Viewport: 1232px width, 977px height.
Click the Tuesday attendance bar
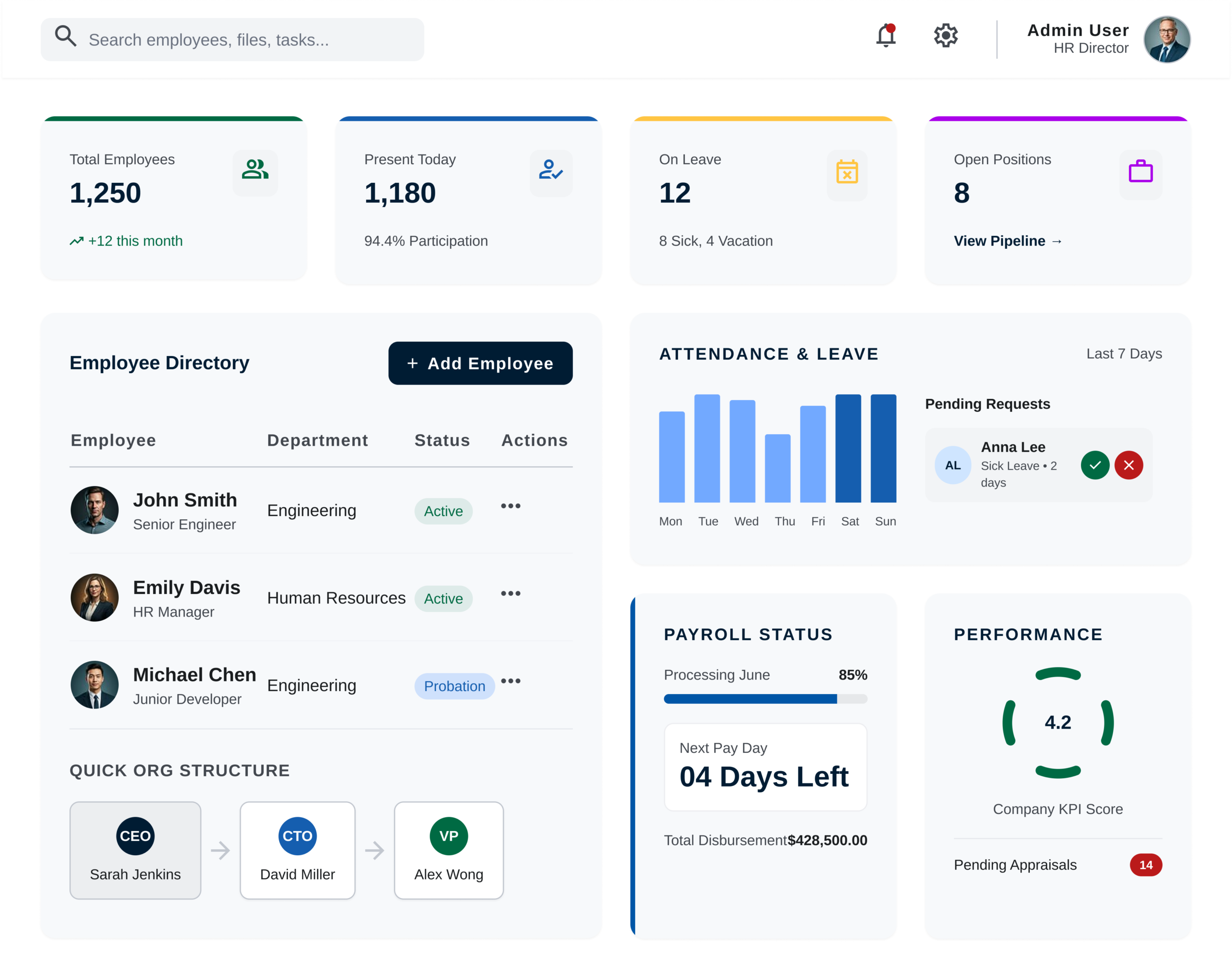click(x=707, y=449)
